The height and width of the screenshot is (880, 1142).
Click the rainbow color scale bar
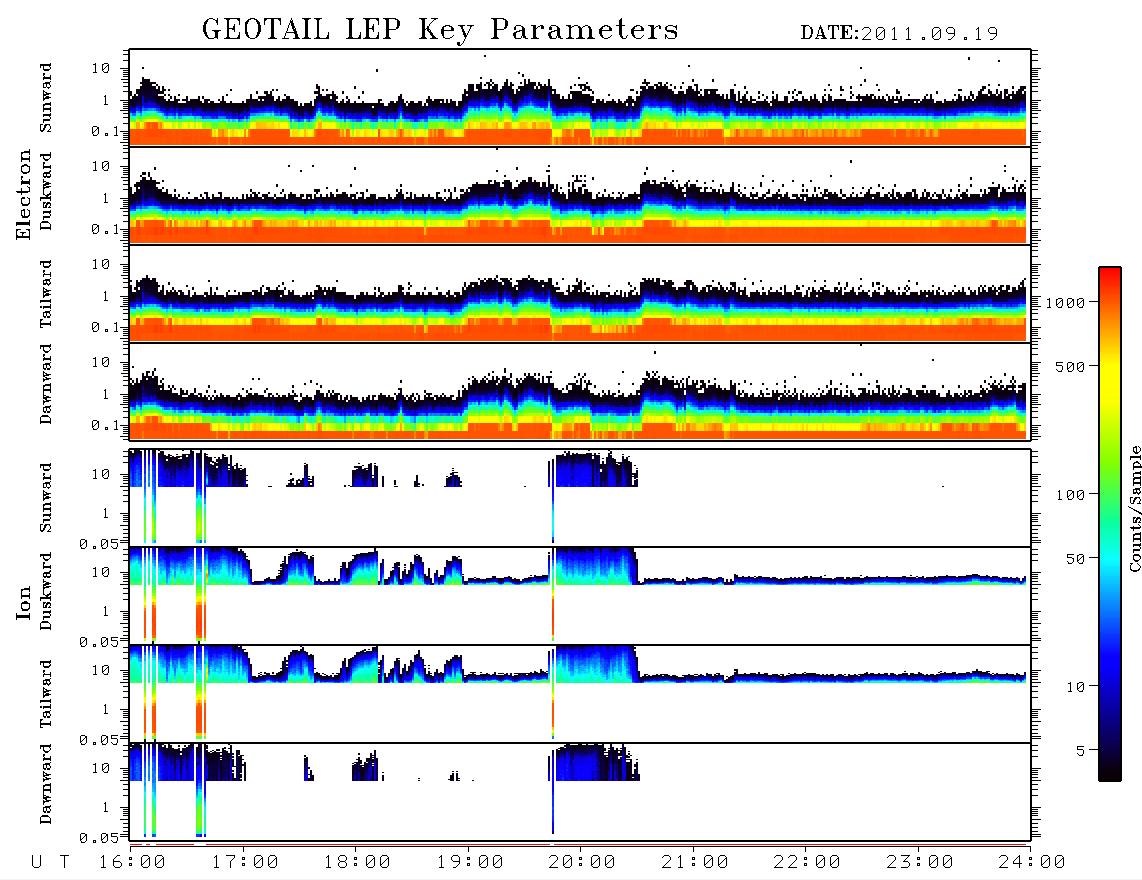pos(1110,524)
